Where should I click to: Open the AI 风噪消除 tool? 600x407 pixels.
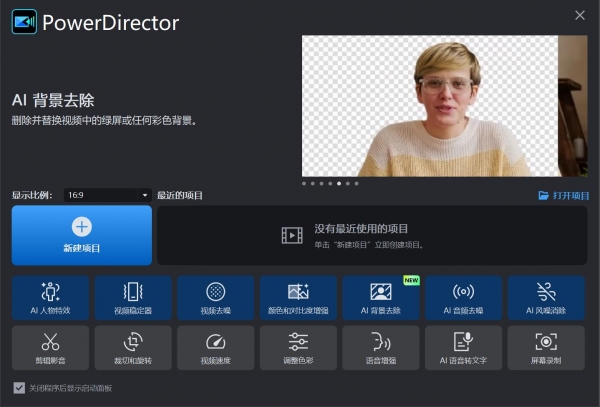546,298
